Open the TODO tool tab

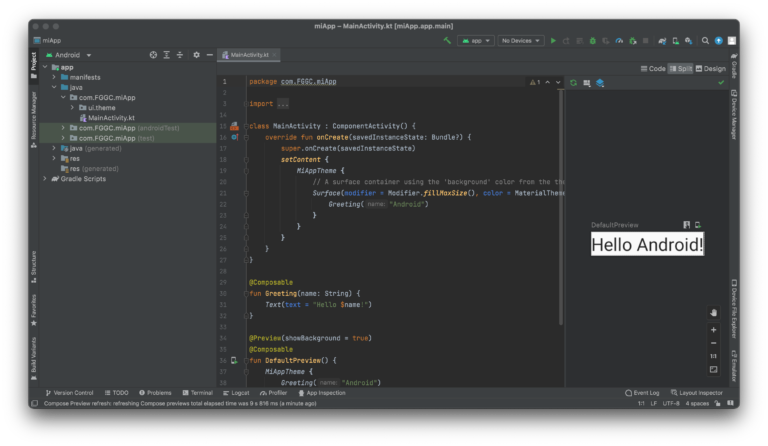117,393
